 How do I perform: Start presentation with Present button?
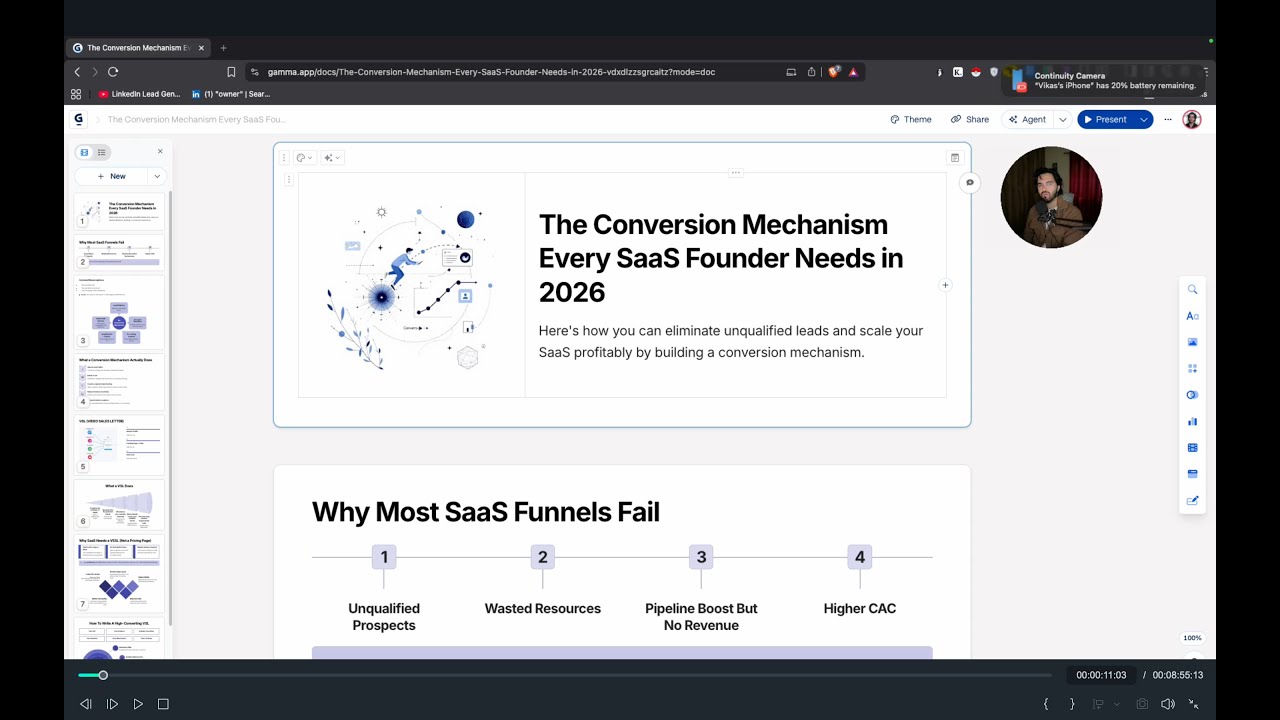(1105, 119)
